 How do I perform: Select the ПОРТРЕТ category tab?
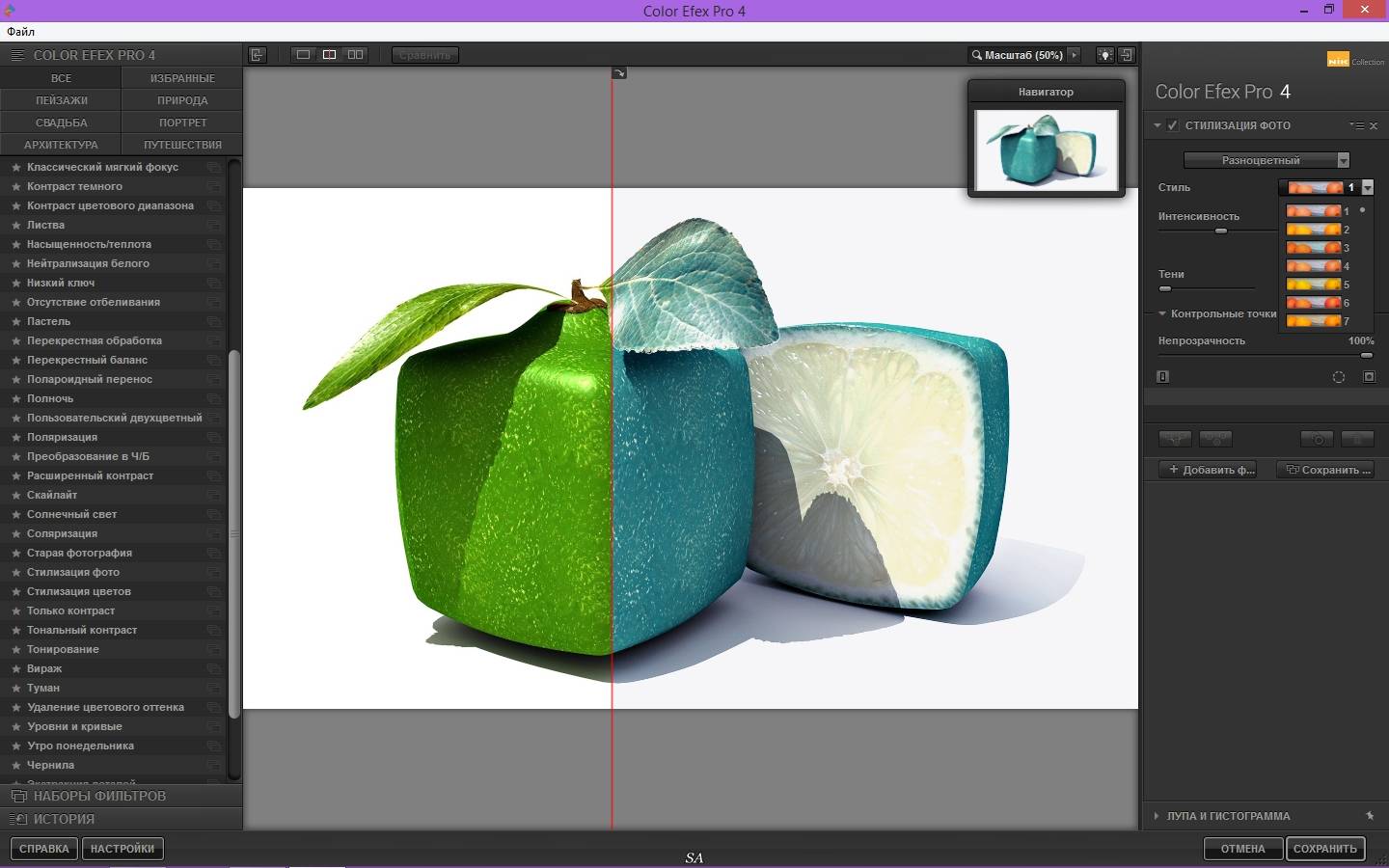(x=182, y=122)
